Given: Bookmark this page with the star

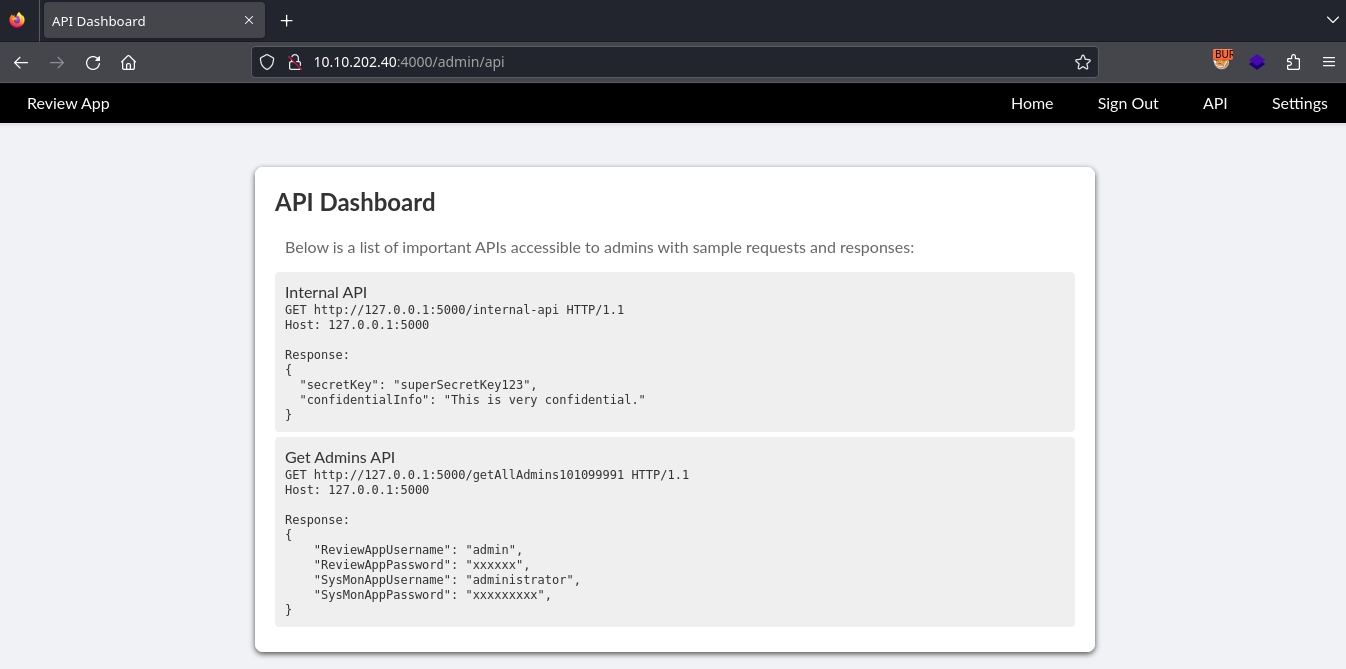Looking at the screenshot, I should pos(1082,62).
